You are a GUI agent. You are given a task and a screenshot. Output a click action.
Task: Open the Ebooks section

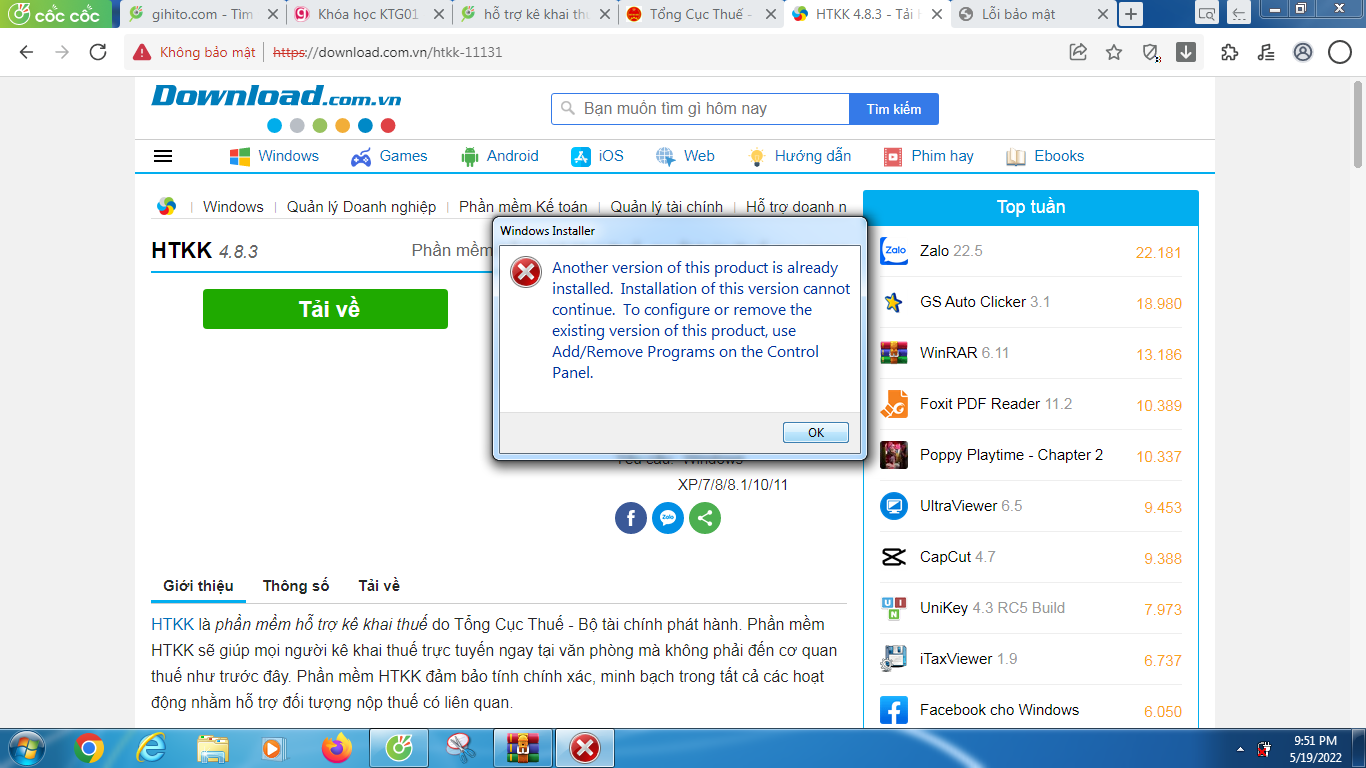coord(1045,156)
